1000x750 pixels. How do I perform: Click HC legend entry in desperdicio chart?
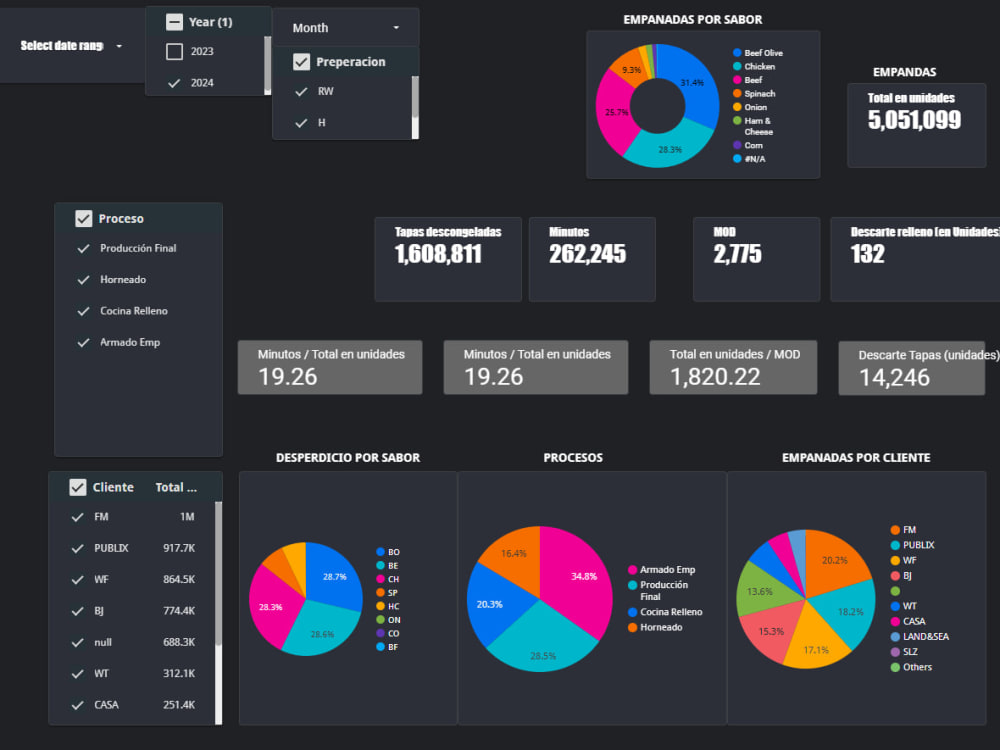388,607
